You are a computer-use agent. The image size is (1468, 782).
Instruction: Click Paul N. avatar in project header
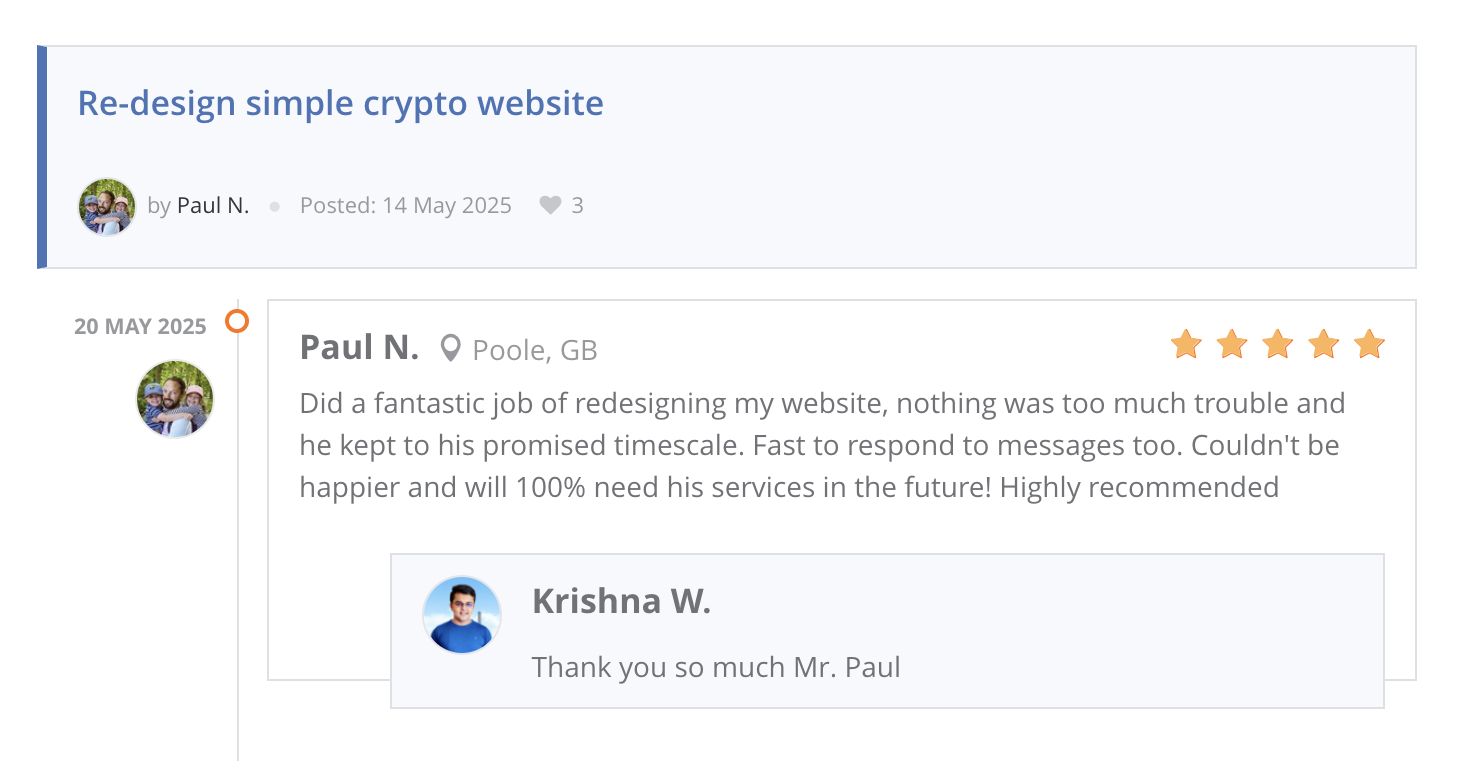[x=107, y=207]
